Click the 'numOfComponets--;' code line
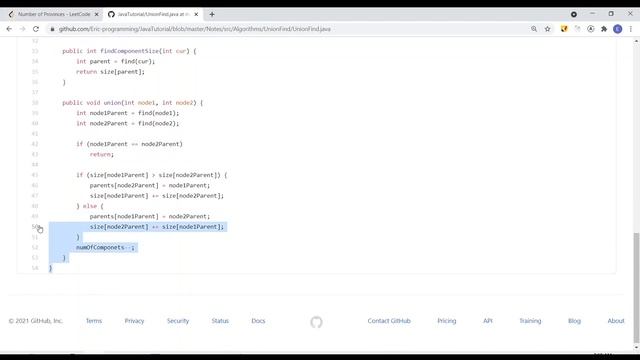 [105, 247]
